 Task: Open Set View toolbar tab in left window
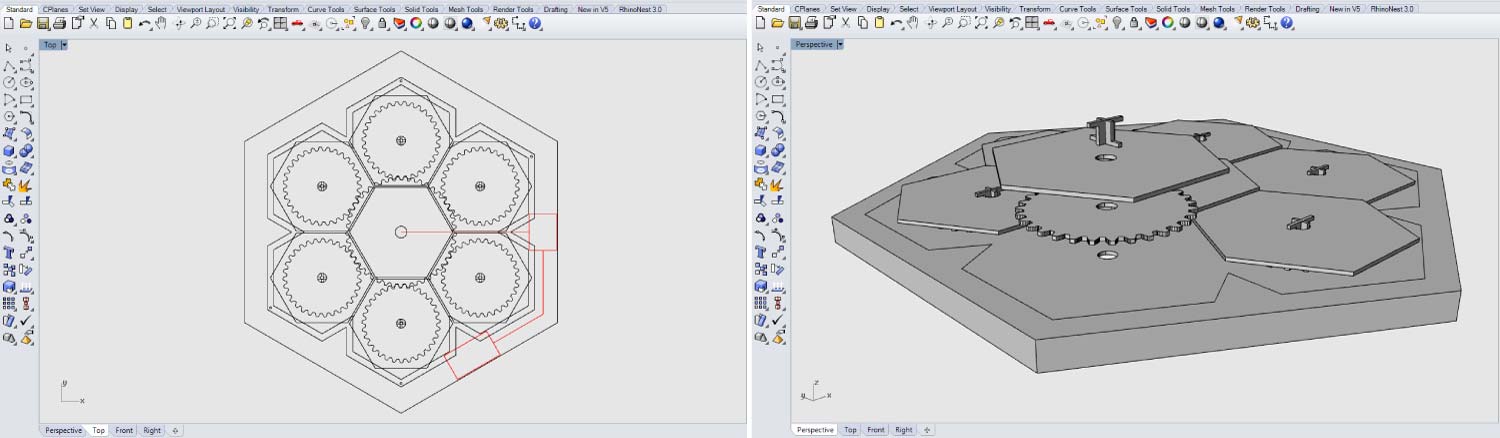(x=91, y=9)
